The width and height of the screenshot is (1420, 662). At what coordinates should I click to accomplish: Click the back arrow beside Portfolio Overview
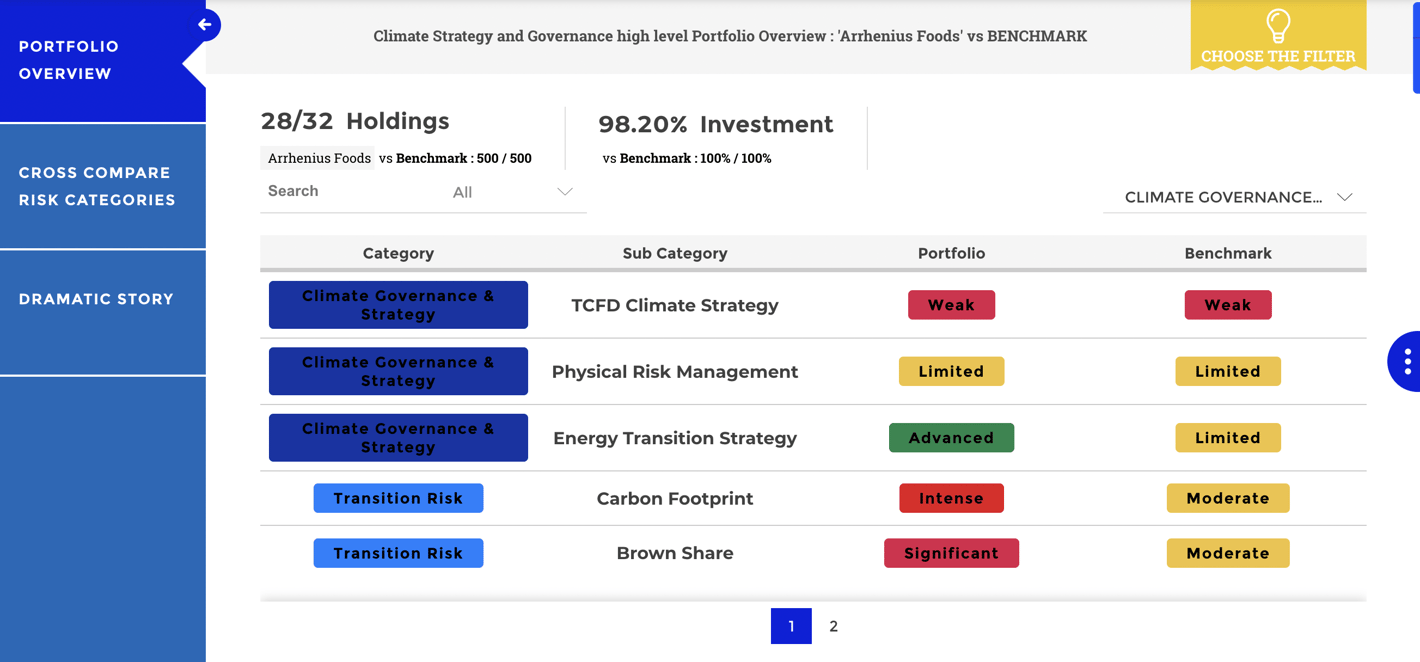tap(203, 24)
